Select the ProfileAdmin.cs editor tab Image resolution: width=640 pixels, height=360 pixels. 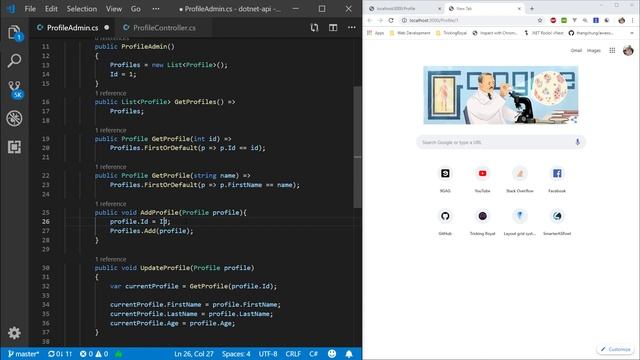[x=72, y=28]
